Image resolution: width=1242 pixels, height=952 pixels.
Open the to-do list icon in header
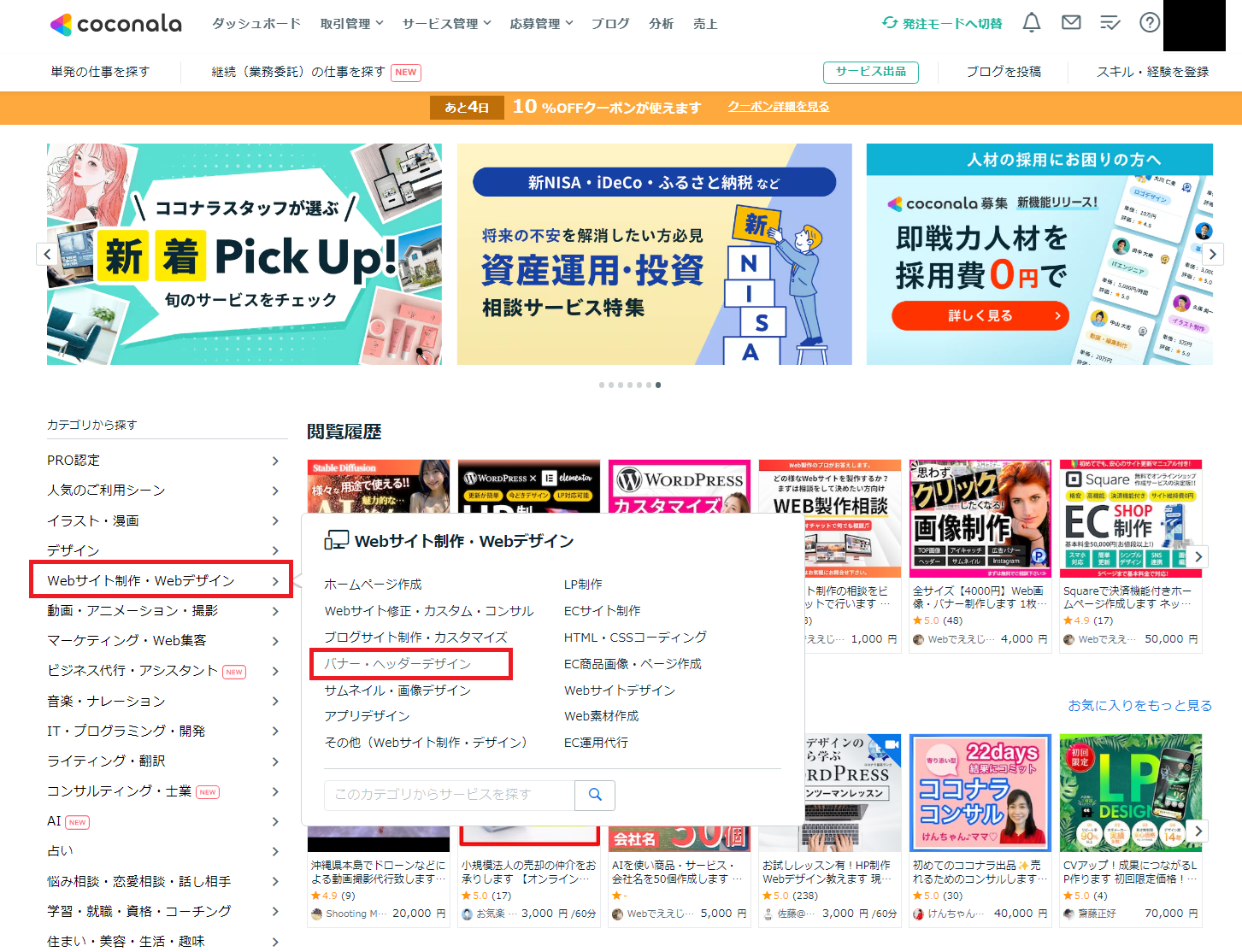point(1110,23)
